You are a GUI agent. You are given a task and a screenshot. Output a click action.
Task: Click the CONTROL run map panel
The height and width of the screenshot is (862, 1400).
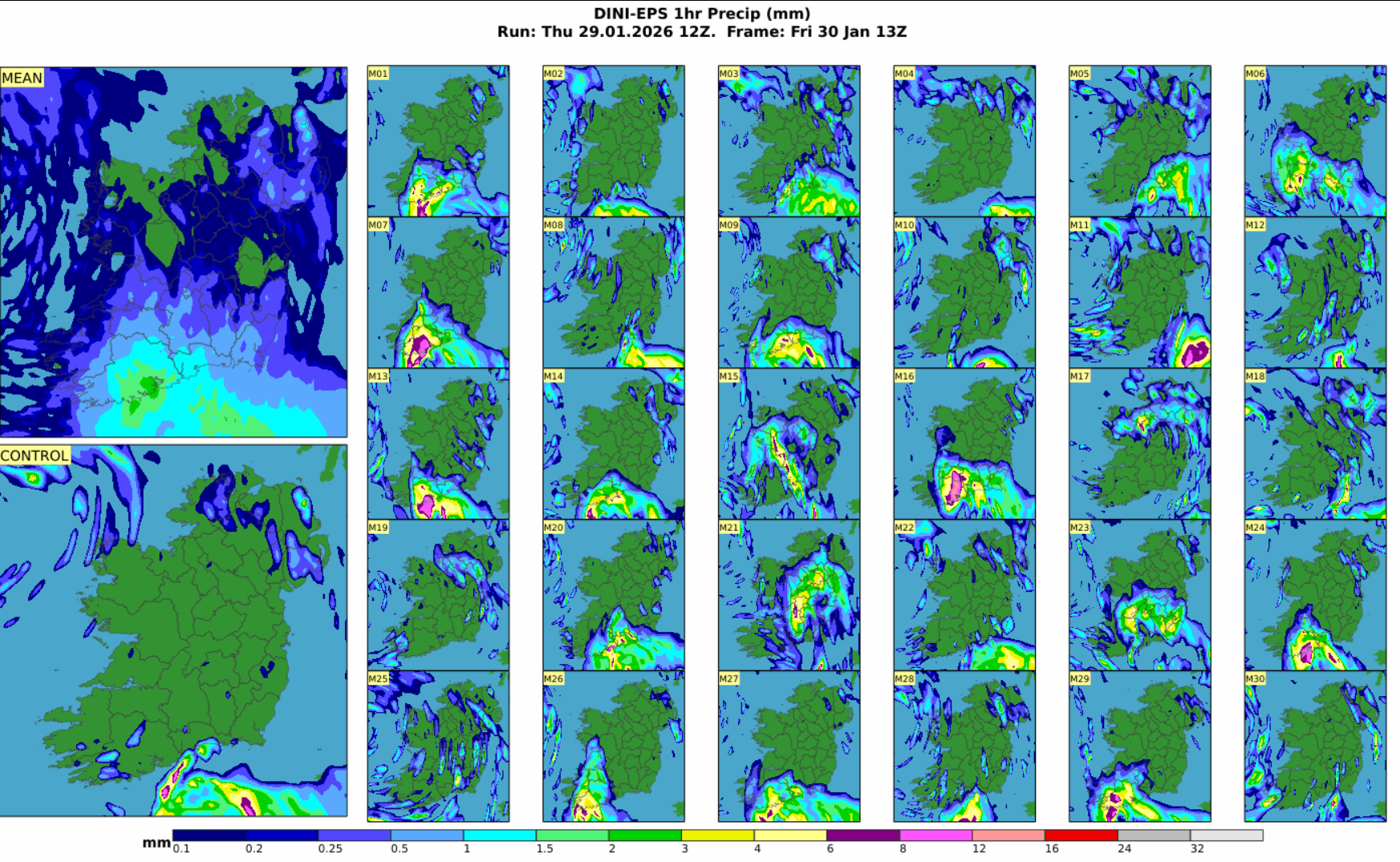(173, 631)
